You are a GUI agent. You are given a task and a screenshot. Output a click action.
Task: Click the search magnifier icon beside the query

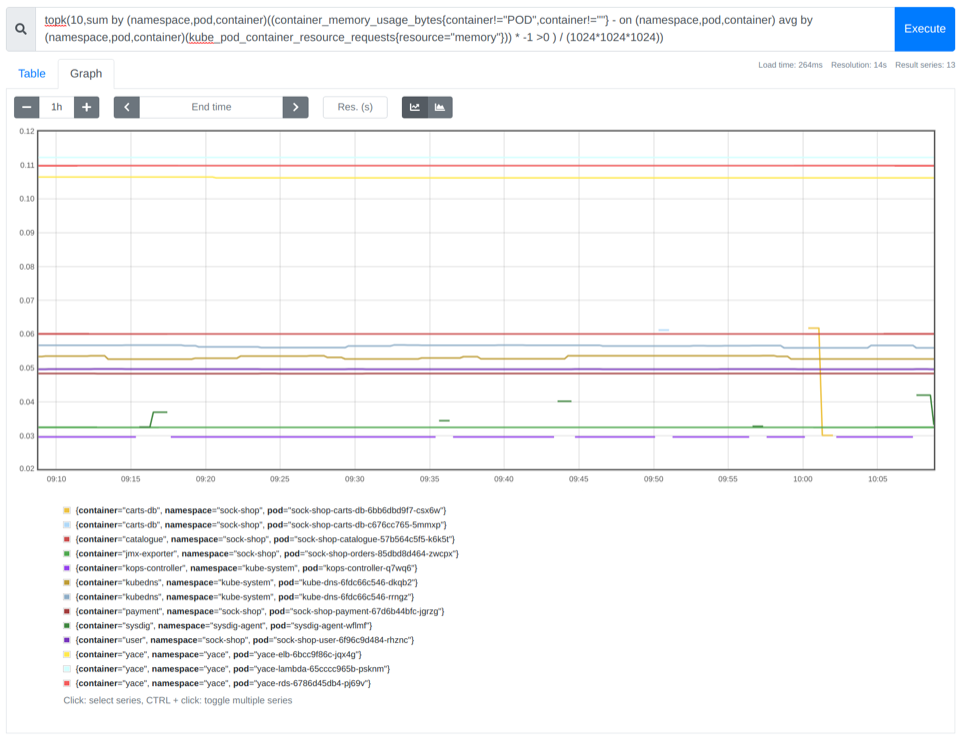[20, 29]
